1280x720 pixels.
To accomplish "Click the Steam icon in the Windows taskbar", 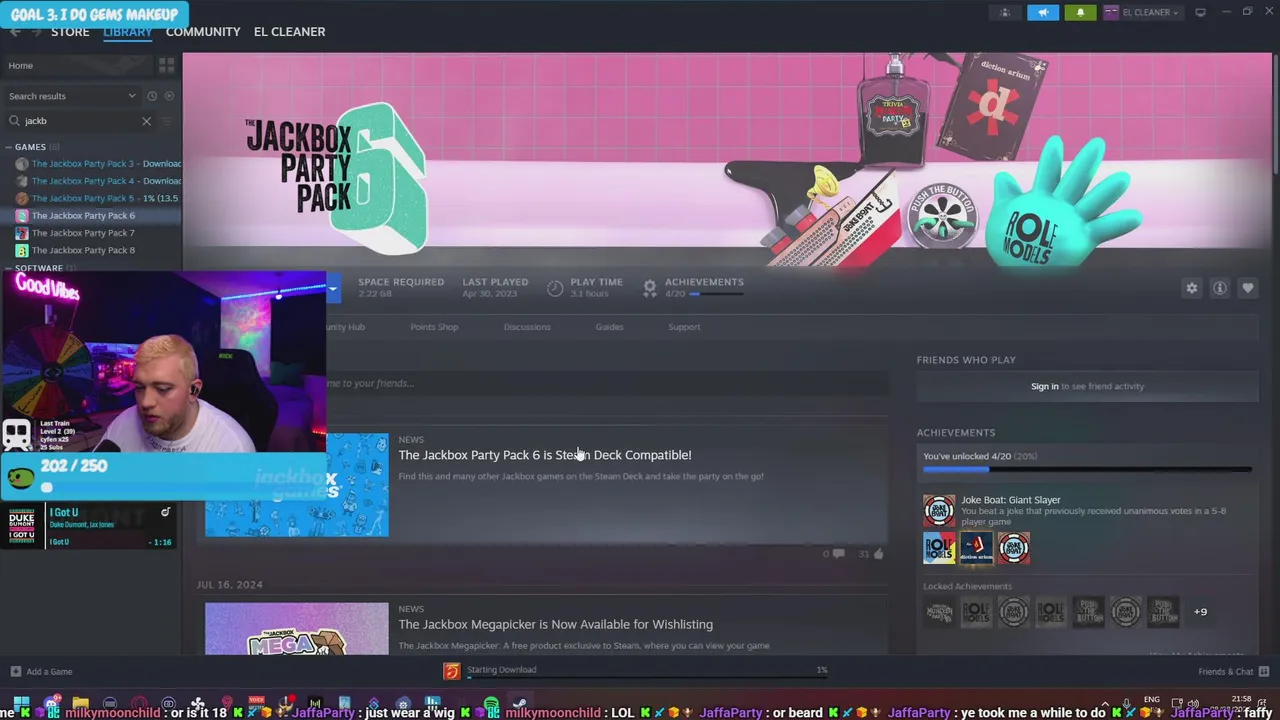I will click(x=519, y=704).
